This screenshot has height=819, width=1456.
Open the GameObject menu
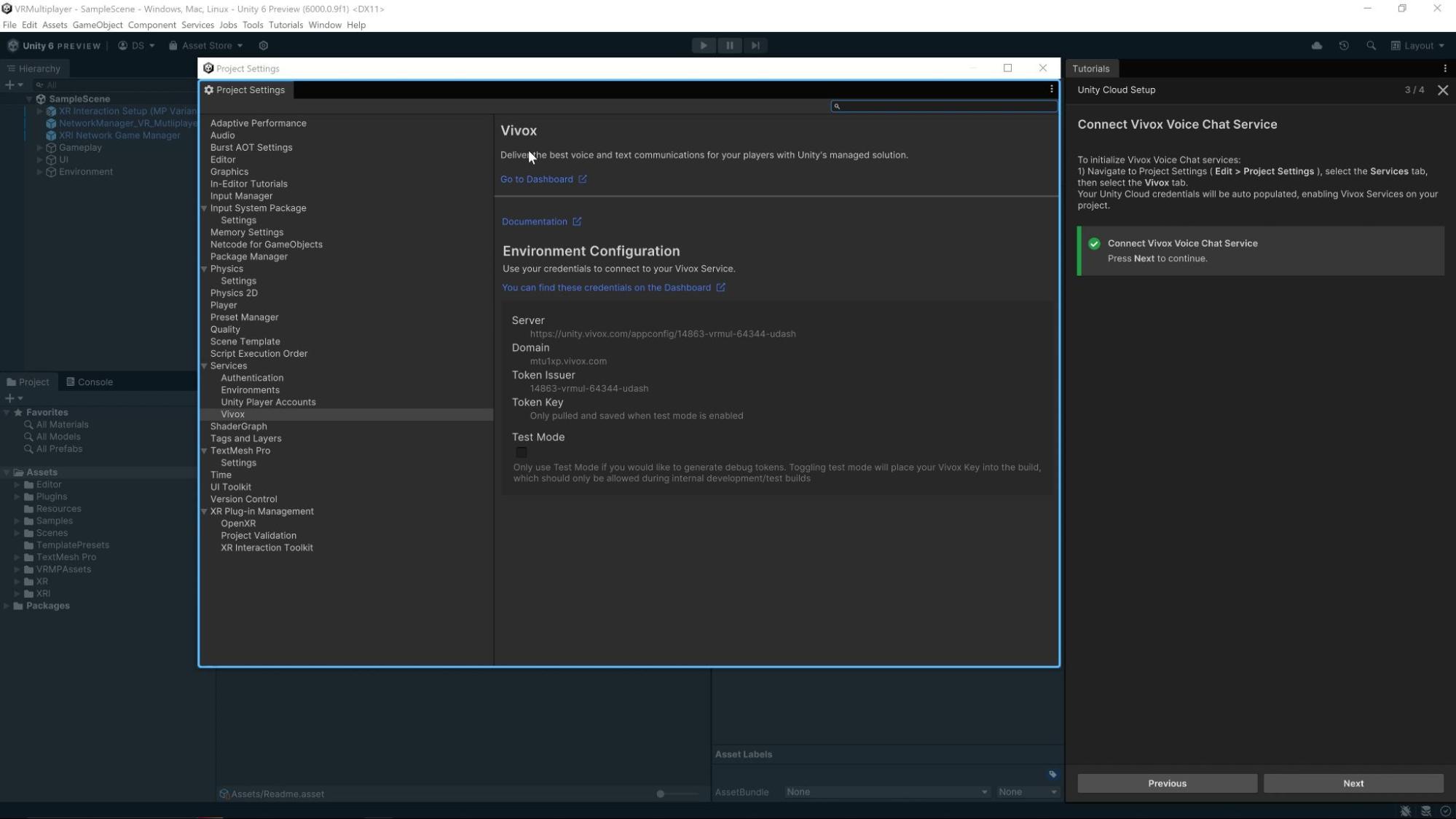pyautogui.click(x=97, y=24)
